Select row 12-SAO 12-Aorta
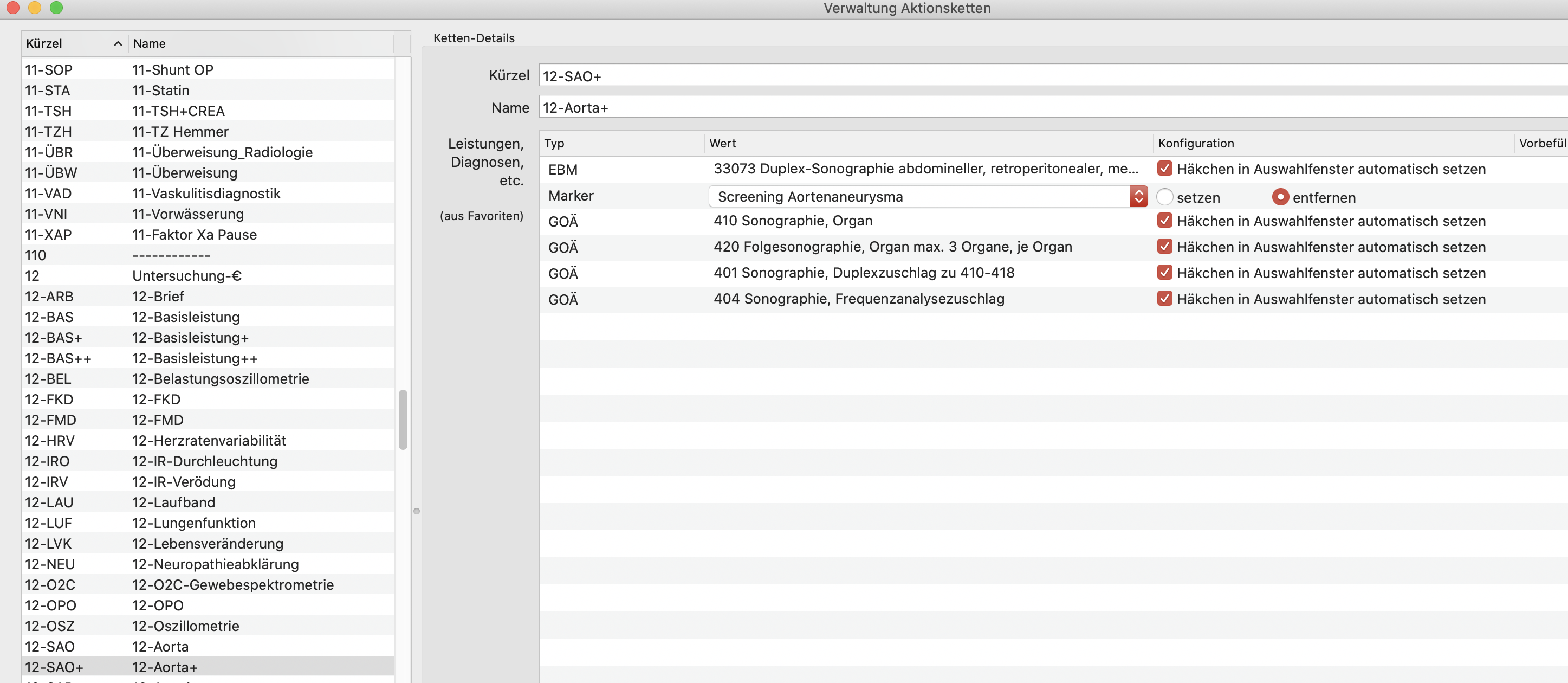 click(208, 647)
